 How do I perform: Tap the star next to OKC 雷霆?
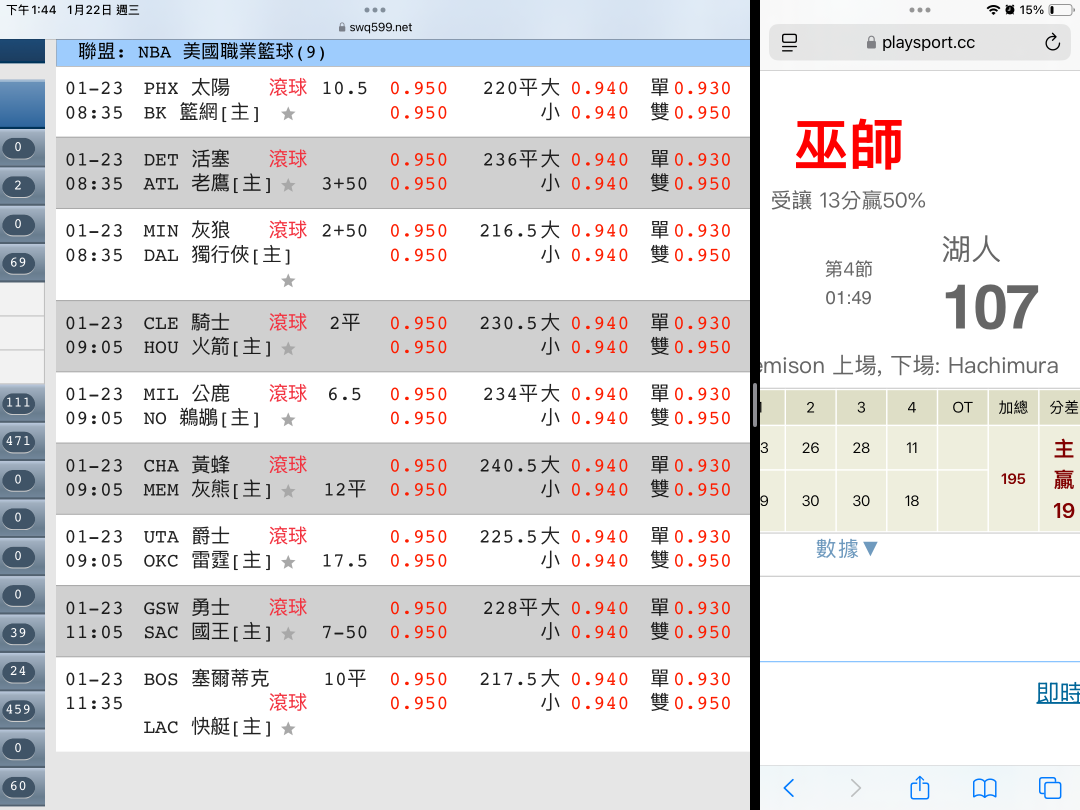288,562
